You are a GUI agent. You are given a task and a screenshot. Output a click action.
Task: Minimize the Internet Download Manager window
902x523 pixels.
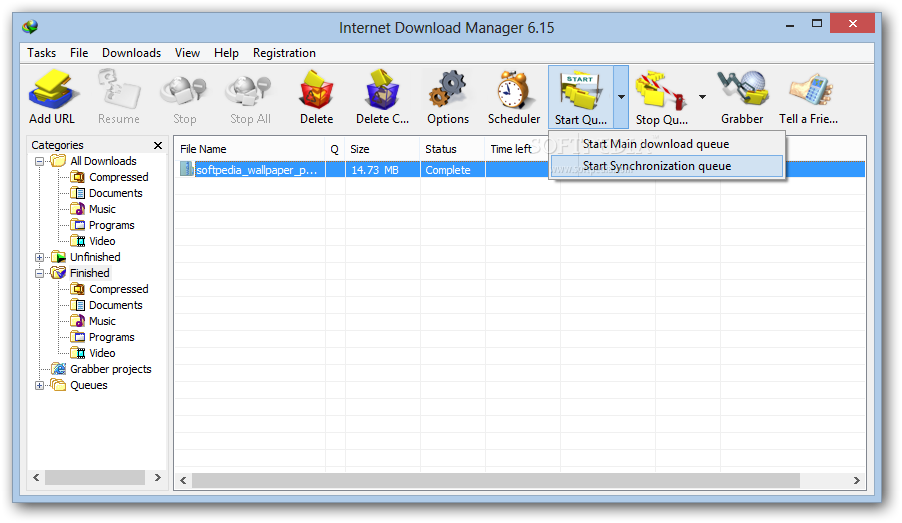pos(790,24)
